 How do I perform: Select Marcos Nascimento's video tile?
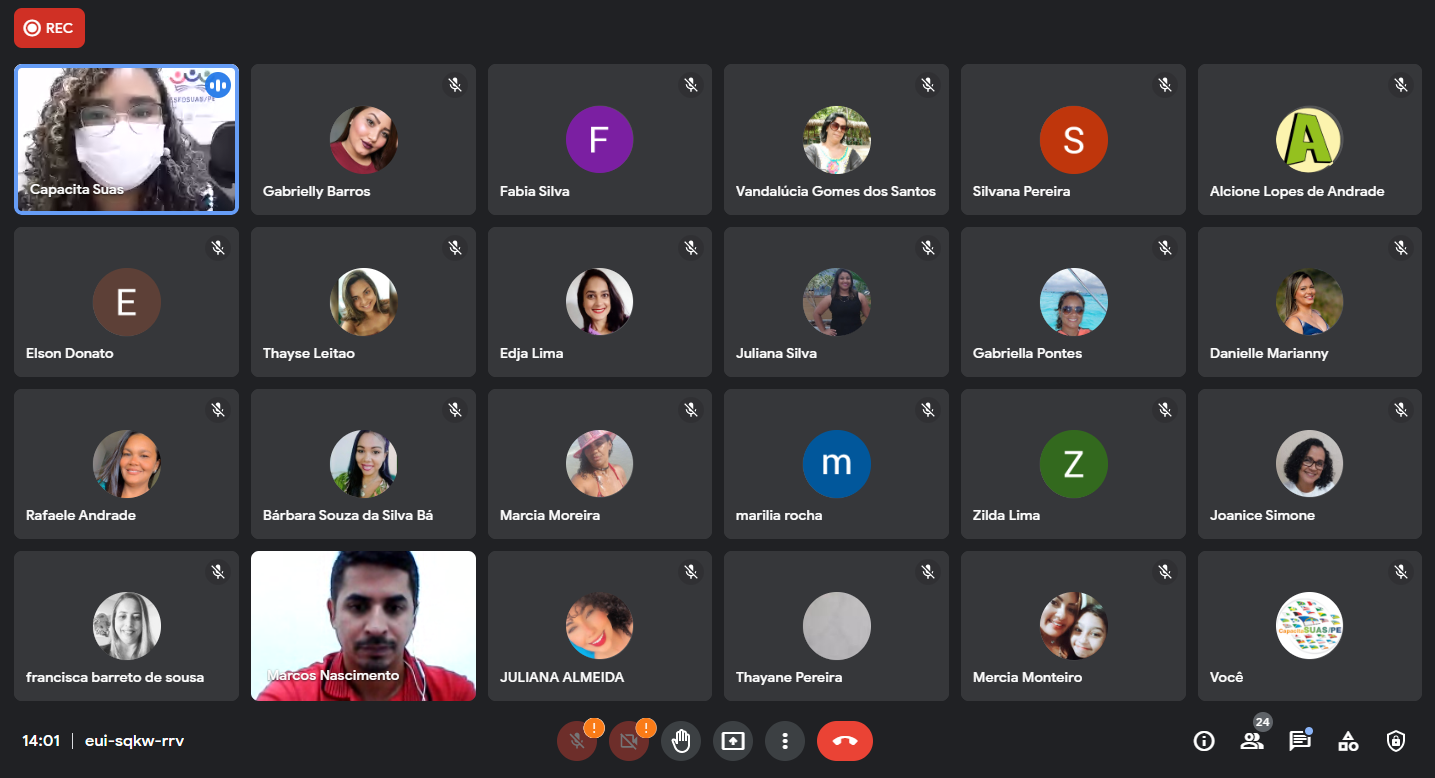click(x=363, y=625)
